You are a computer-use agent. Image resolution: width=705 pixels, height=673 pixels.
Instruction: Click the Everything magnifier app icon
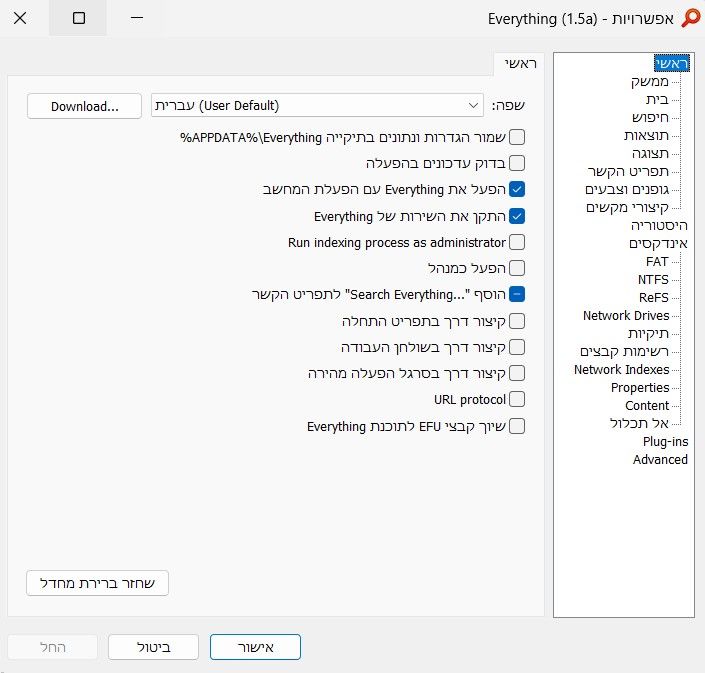tap(691, 18)
